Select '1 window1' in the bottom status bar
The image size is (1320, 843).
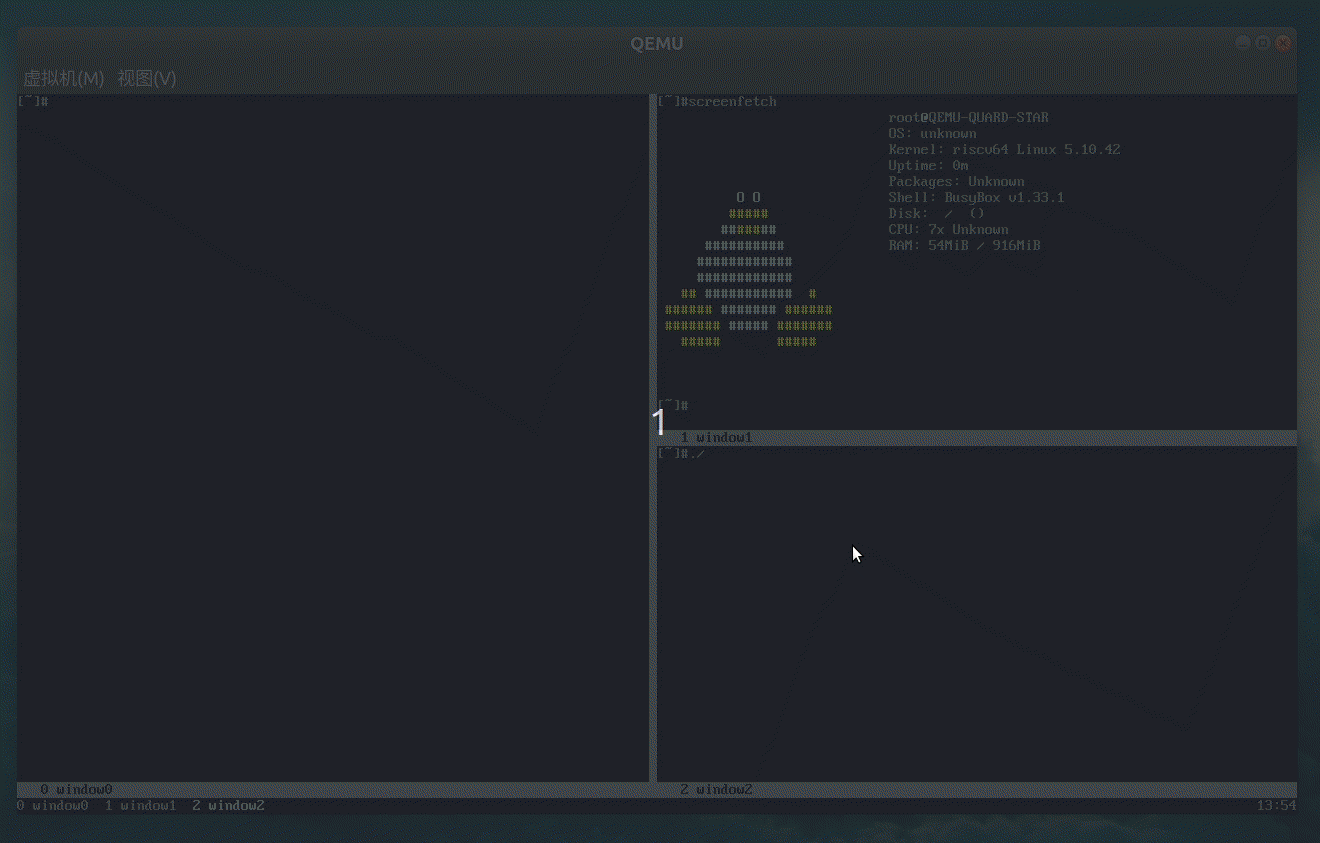[x=140, y=805]
